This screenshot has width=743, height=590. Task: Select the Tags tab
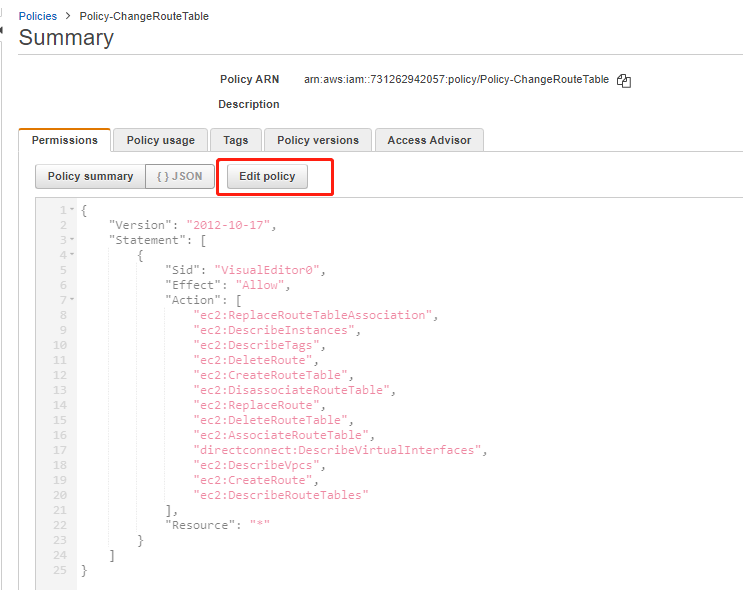[236, 140]
